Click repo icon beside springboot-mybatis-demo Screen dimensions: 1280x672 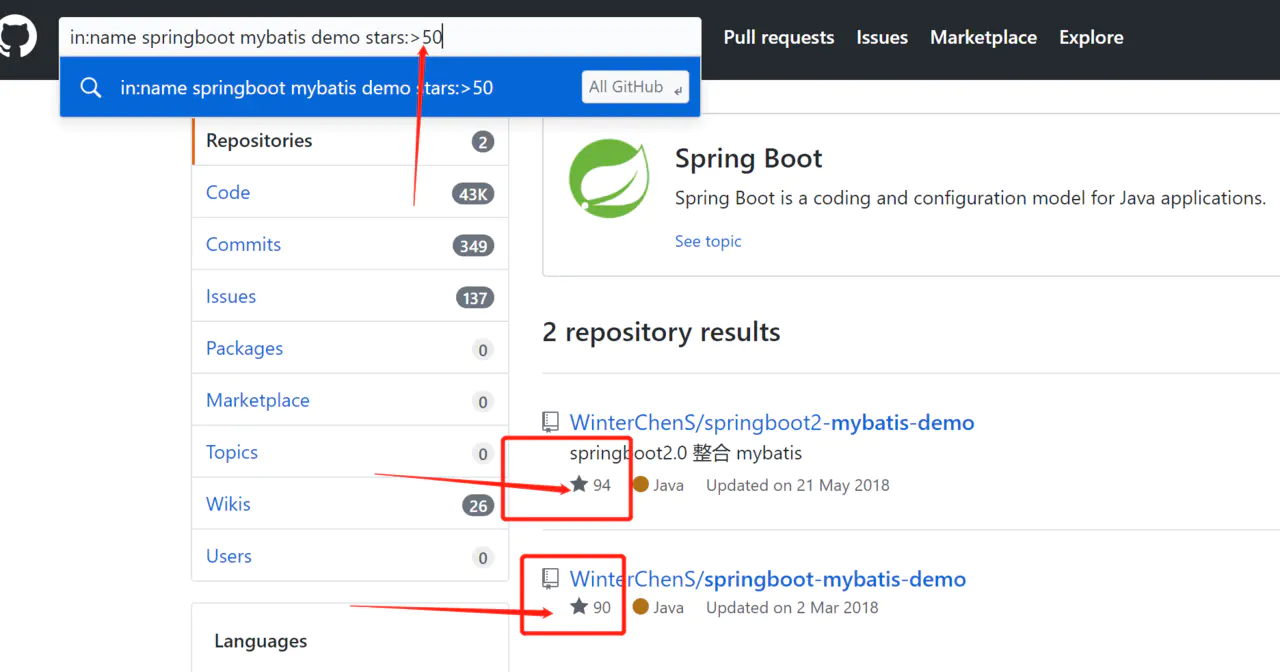point(550,578)
